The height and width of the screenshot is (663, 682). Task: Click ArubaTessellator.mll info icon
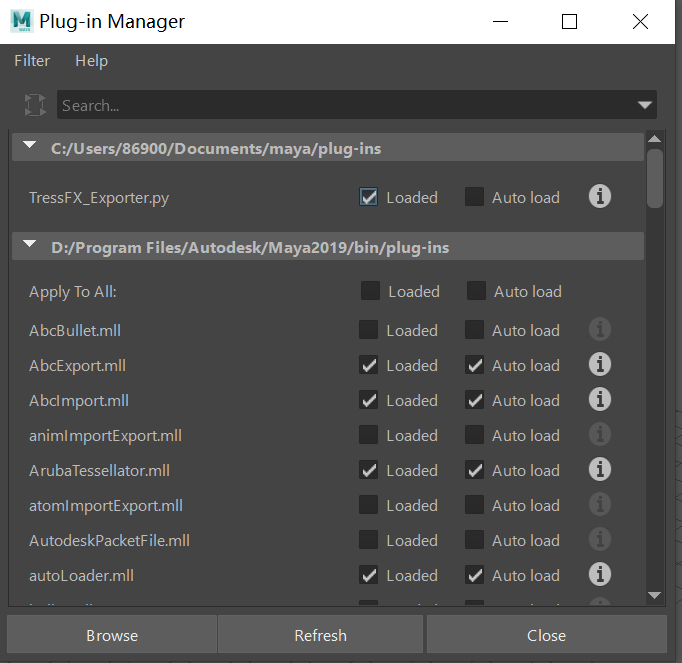point(599,470)
